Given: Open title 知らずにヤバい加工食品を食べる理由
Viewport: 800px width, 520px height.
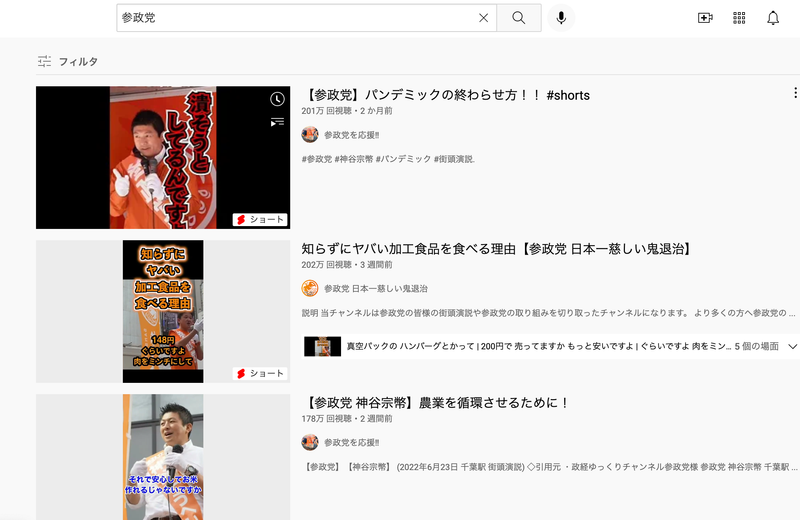Looking at the screenshot, I should coord(497,249).
